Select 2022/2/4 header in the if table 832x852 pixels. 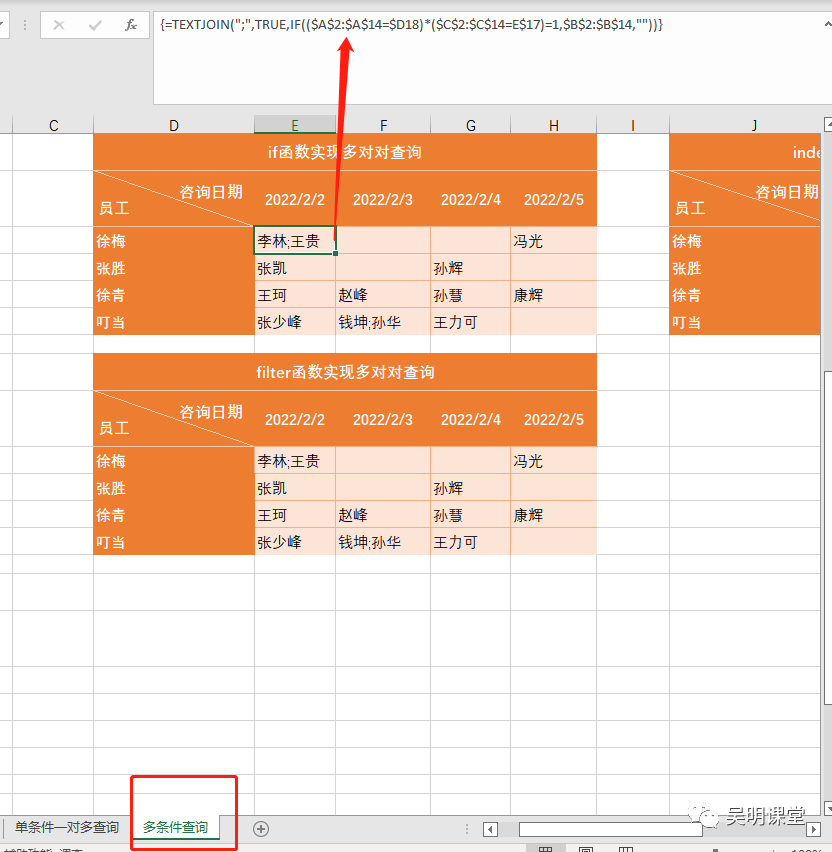471,199
